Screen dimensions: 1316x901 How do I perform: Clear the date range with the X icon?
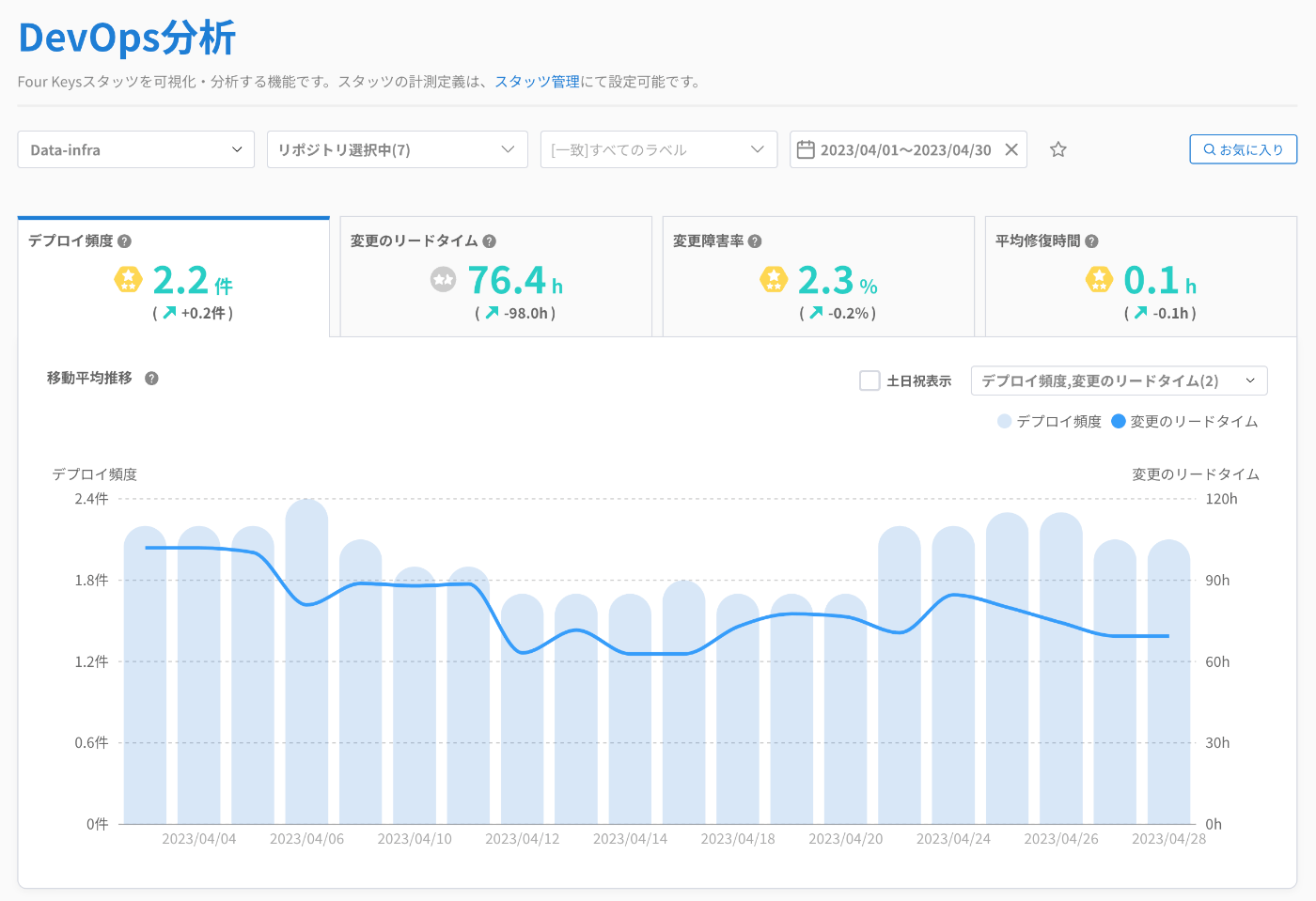tap(1011, 149)
